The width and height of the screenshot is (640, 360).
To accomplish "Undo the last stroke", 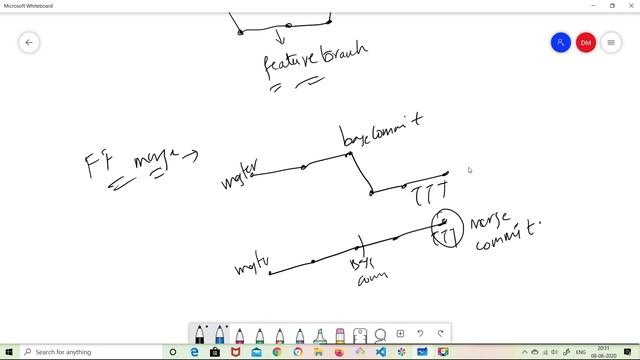I will coord(420,333).
